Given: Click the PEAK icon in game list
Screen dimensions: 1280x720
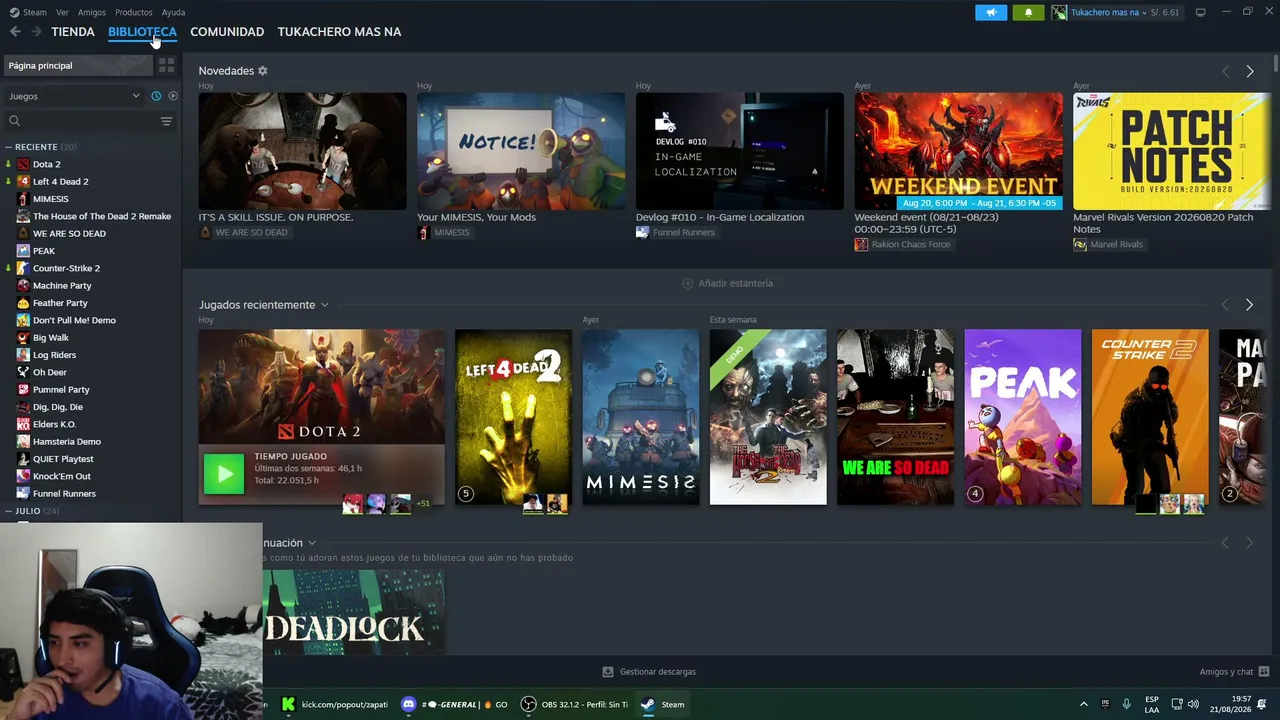Looking at the screenshot, I should coord(23,251).
